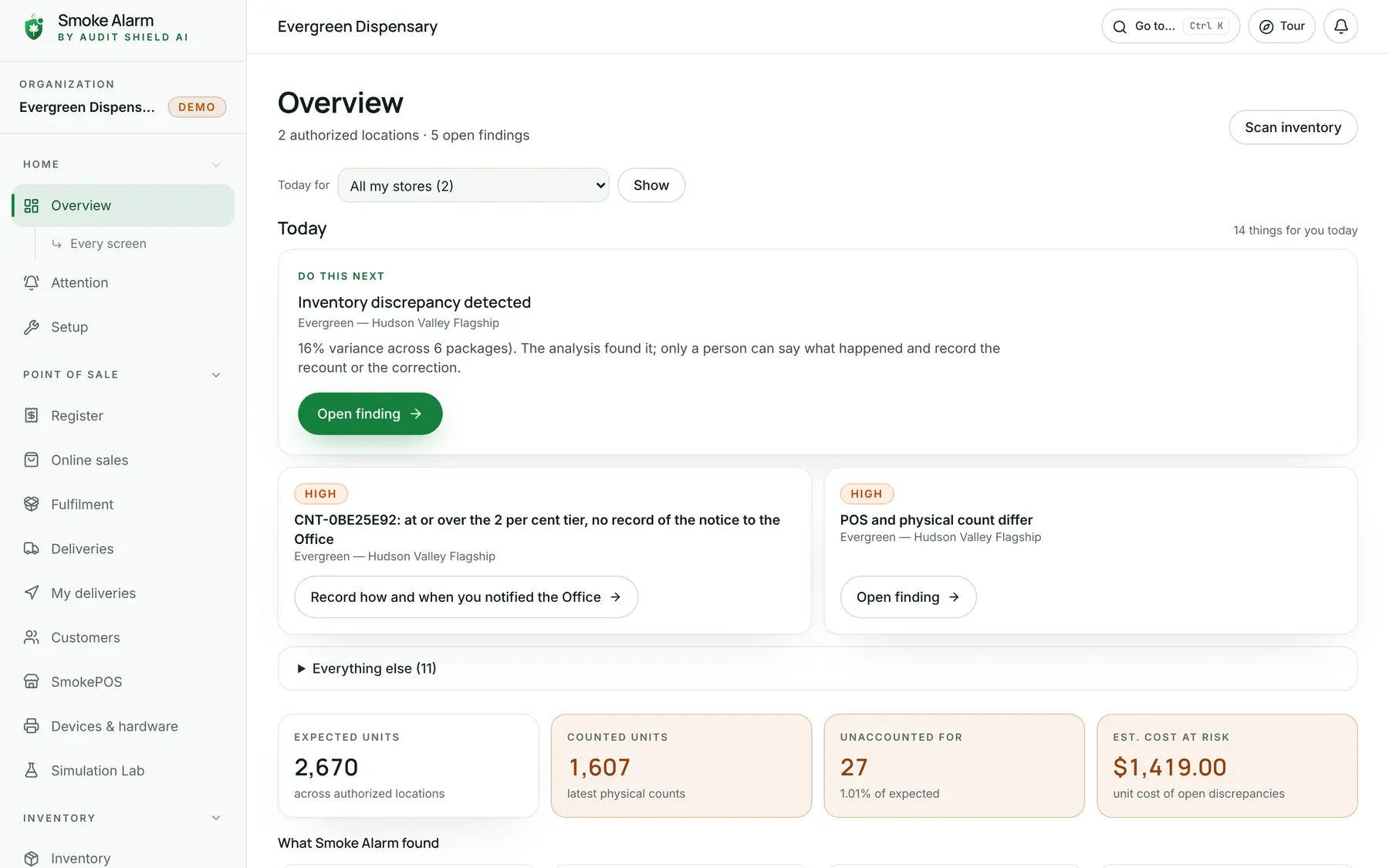Click the SmokePOS storefront icon
The width and height of the screenshot is (1389, 868).
click(x=31, y=682)
